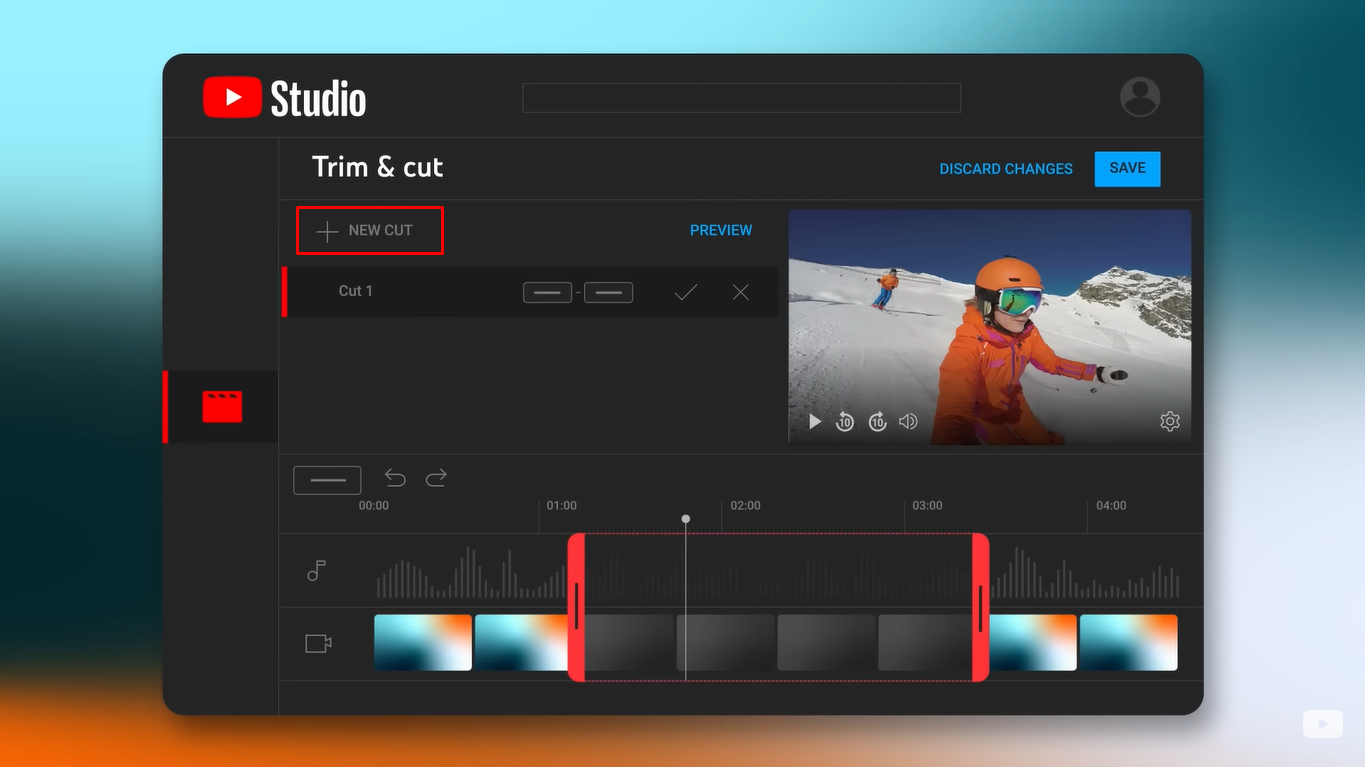Create a new cut
The image size is (1365, 767).
coord(369,230)
